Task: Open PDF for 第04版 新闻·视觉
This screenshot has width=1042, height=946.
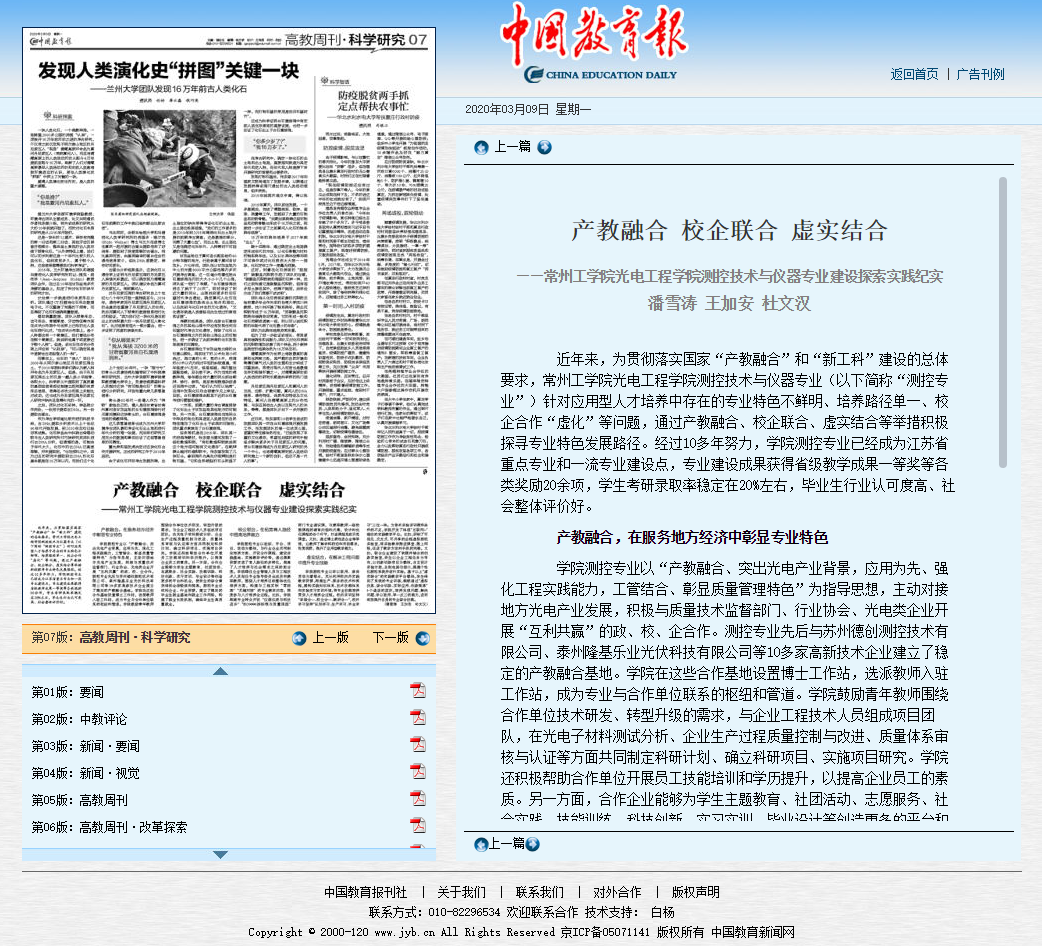Action: coord(417,772)
